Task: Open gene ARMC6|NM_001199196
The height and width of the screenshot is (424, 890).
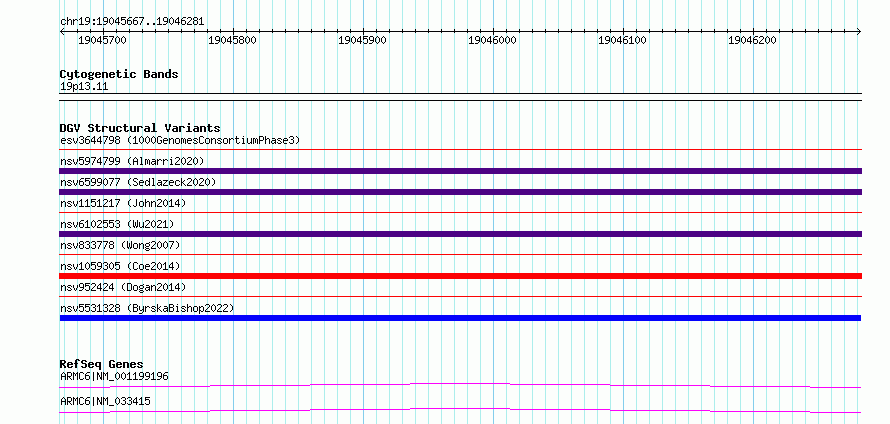Action: [x=114, y=376]
